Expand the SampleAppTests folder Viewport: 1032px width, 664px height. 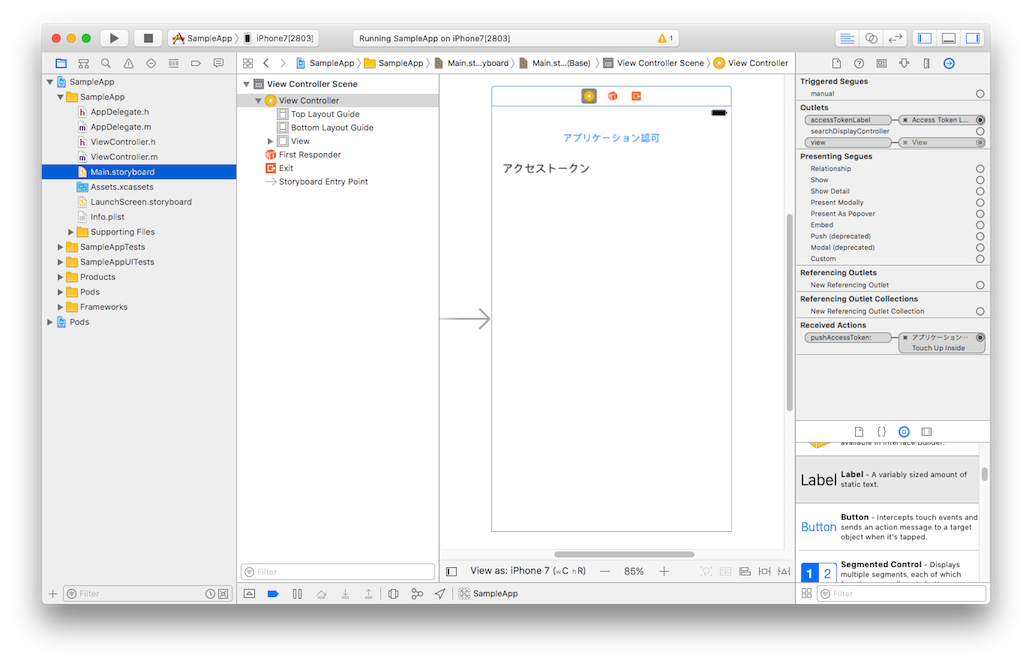61,247
